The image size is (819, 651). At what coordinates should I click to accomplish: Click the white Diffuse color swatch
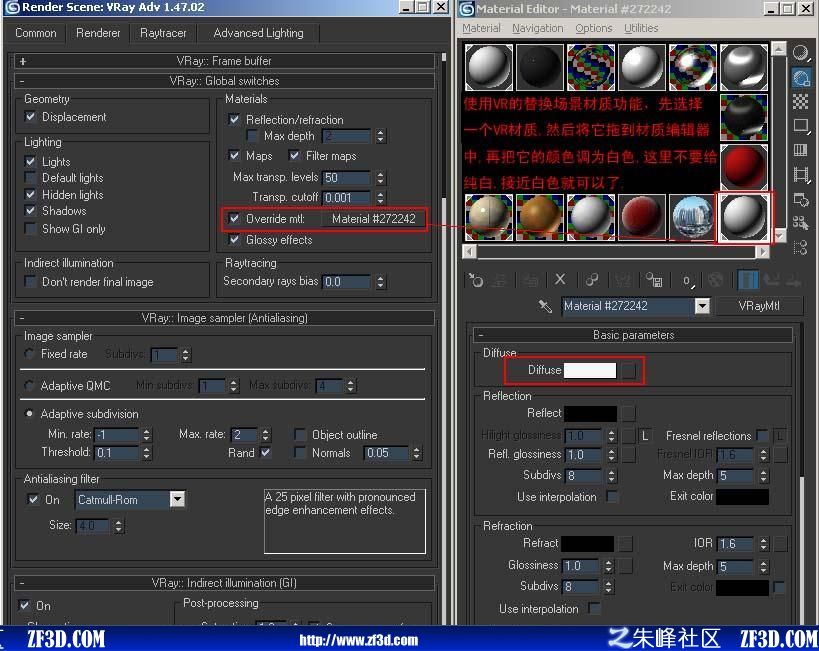click(x=590, y=370)
